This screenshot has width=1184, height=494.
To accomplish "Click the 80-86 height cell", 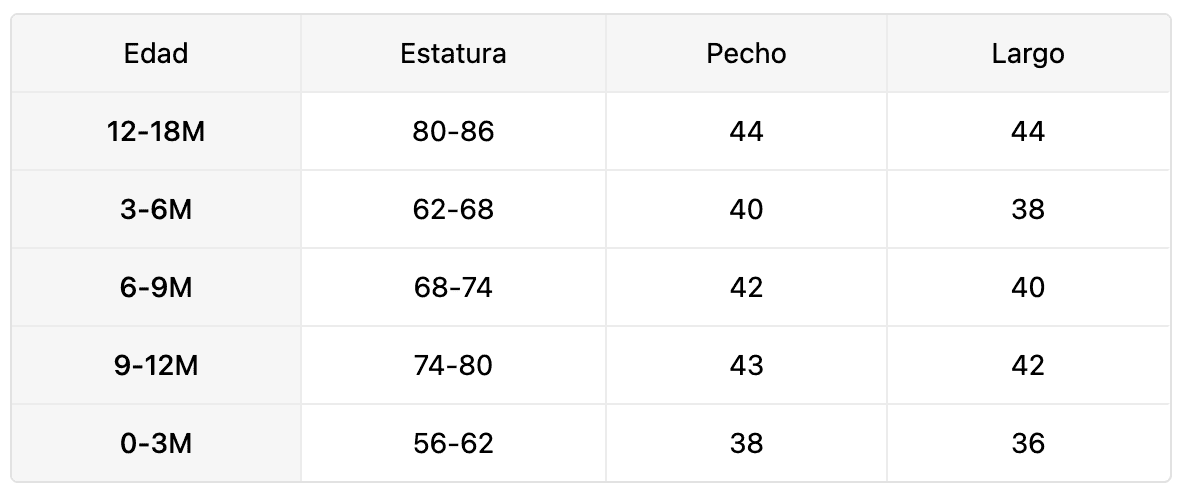I will coord(453,132).
